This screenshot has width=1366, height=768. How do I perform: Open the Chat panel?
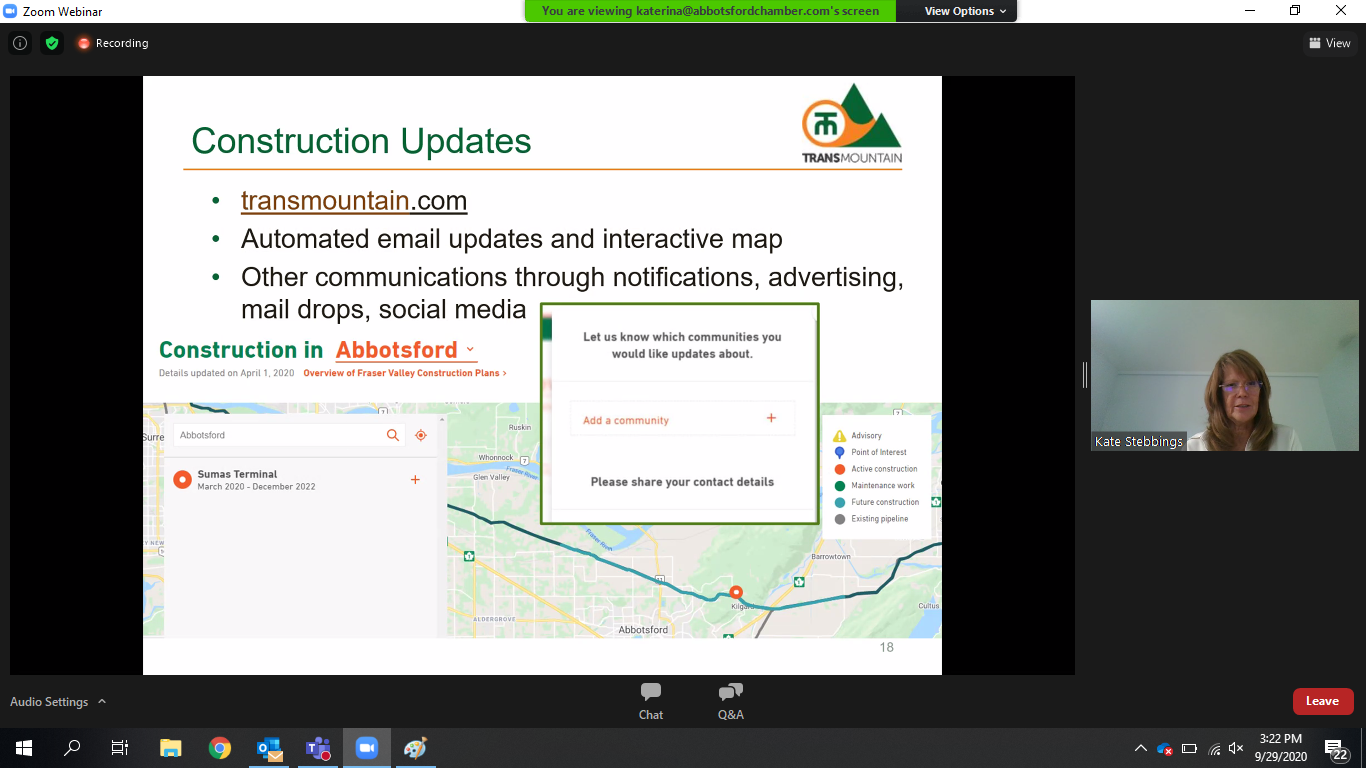(x=651, y=701)
